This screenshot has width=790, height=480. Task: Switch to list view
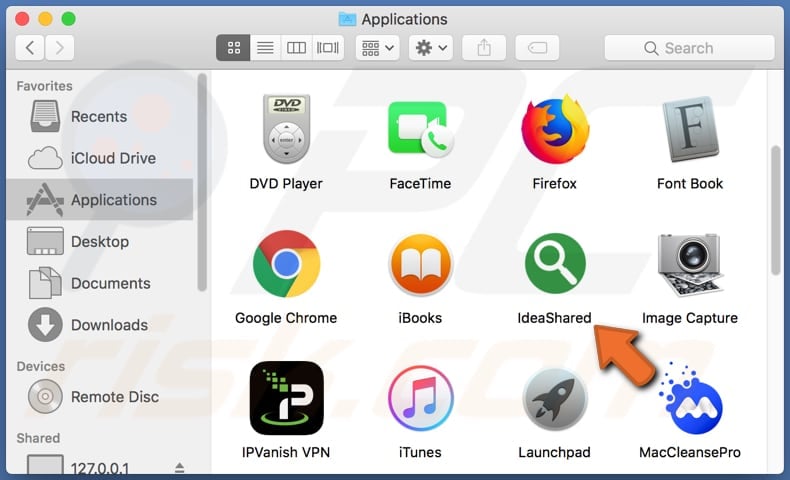pyautogui.click(x=265, y=48)
